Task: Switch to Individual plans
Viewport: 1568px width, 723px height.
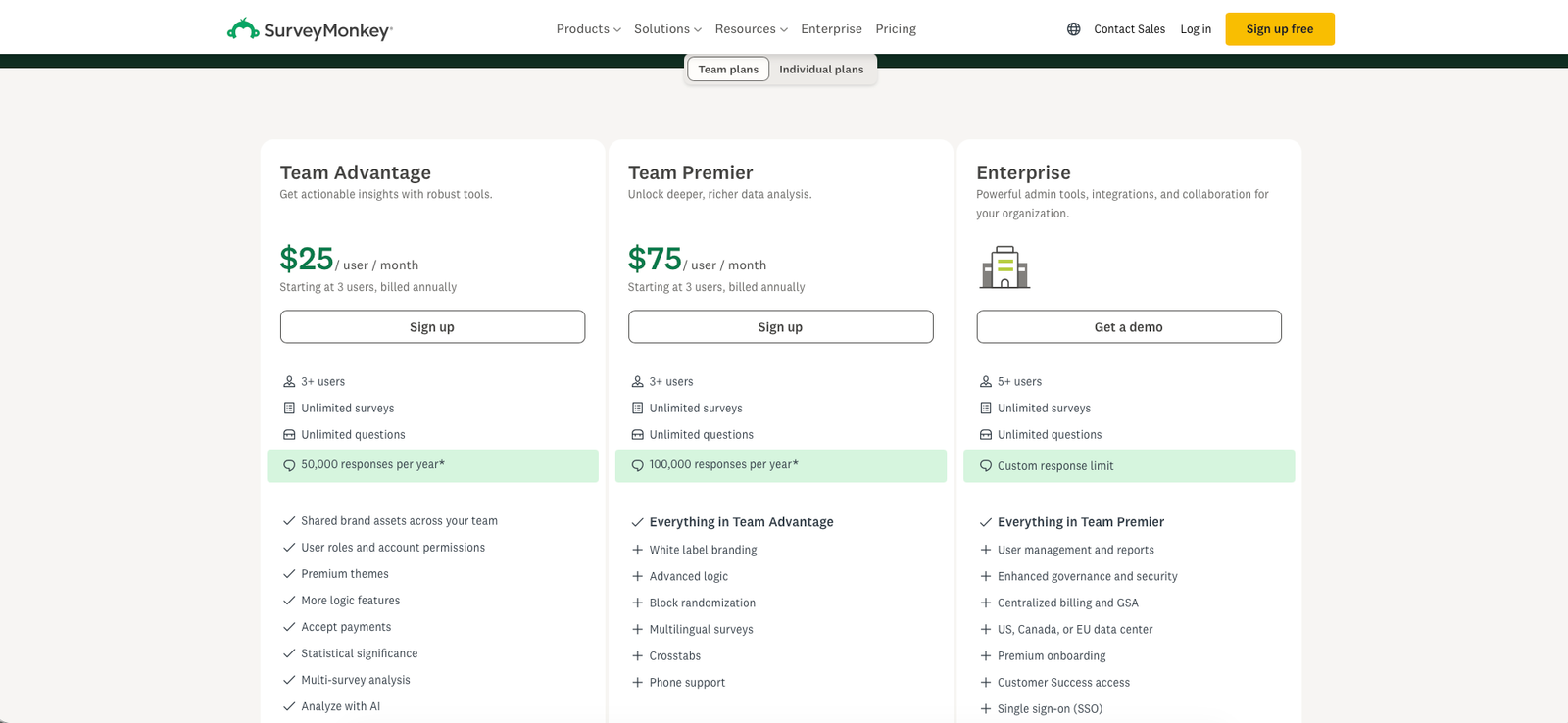Action: click(821, 70)
